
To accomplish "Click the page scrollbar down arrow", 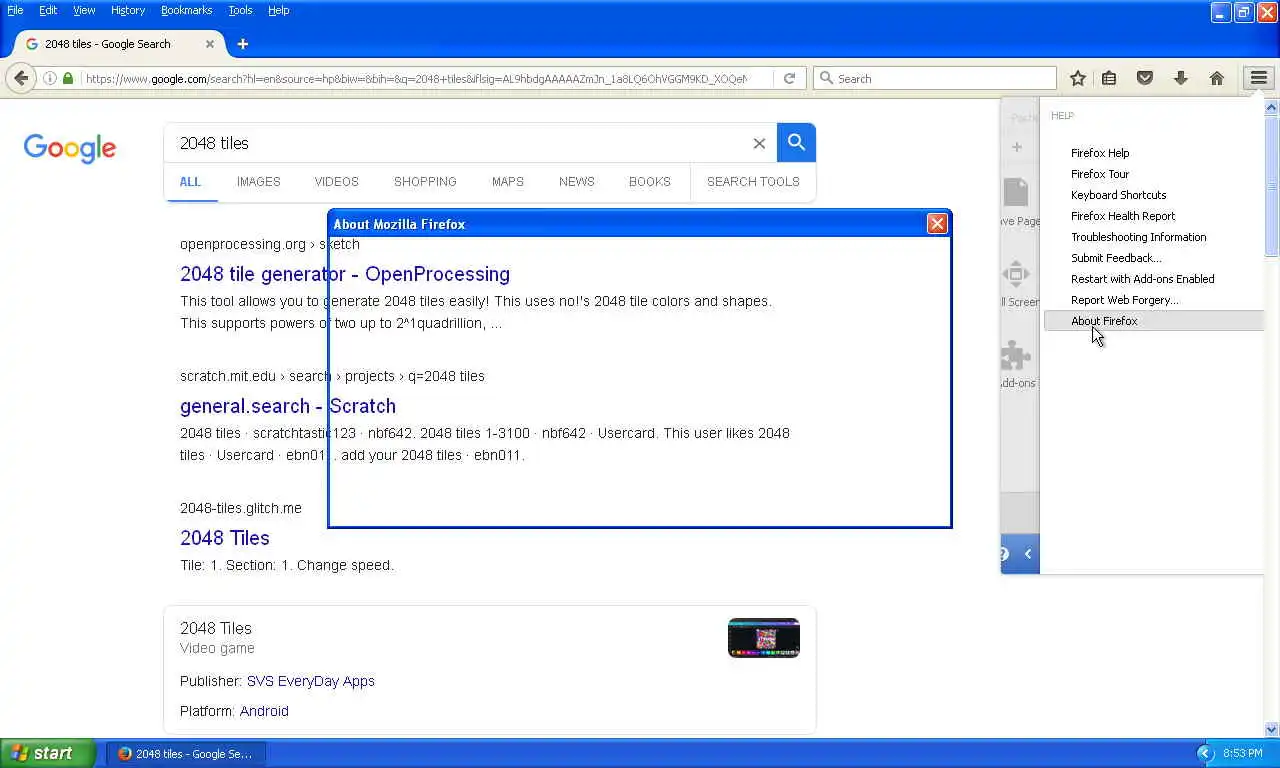I will pos(1272,730).
